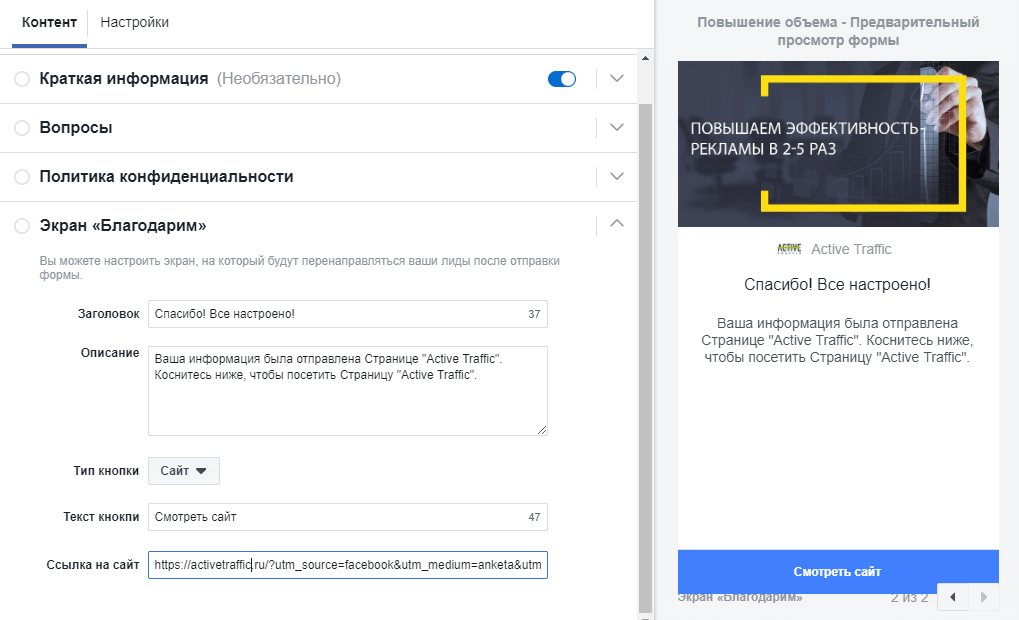The width and height of the screenshot is (1019, 620).
Task: Click the Заголовок input field
Action: [x=335, y=314]
